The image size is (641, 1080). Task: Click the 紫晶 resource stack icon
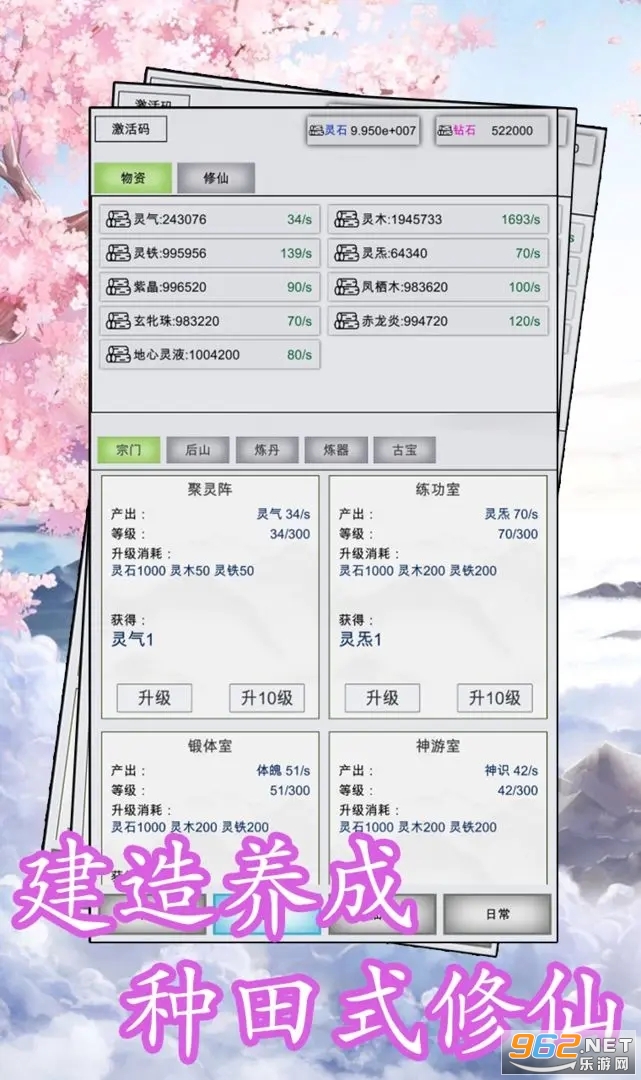pos(118,287)
